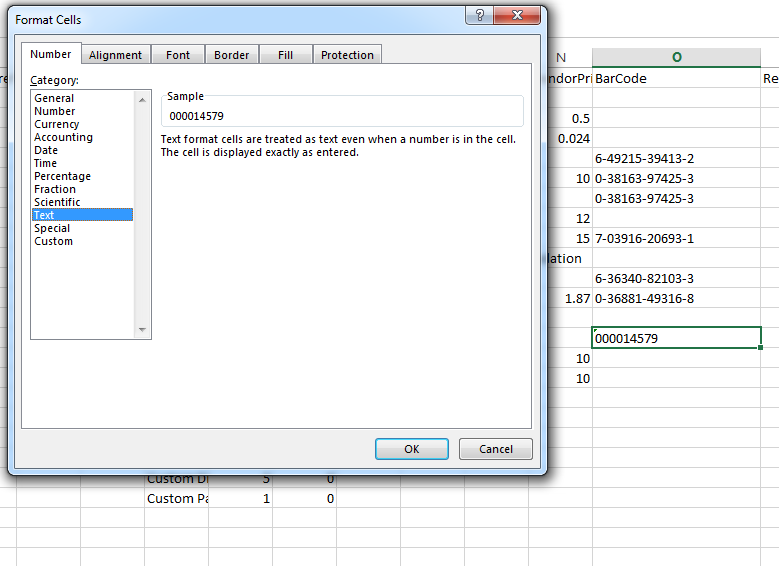
Task: Go to the Border tab
Action: click(232, 55)
